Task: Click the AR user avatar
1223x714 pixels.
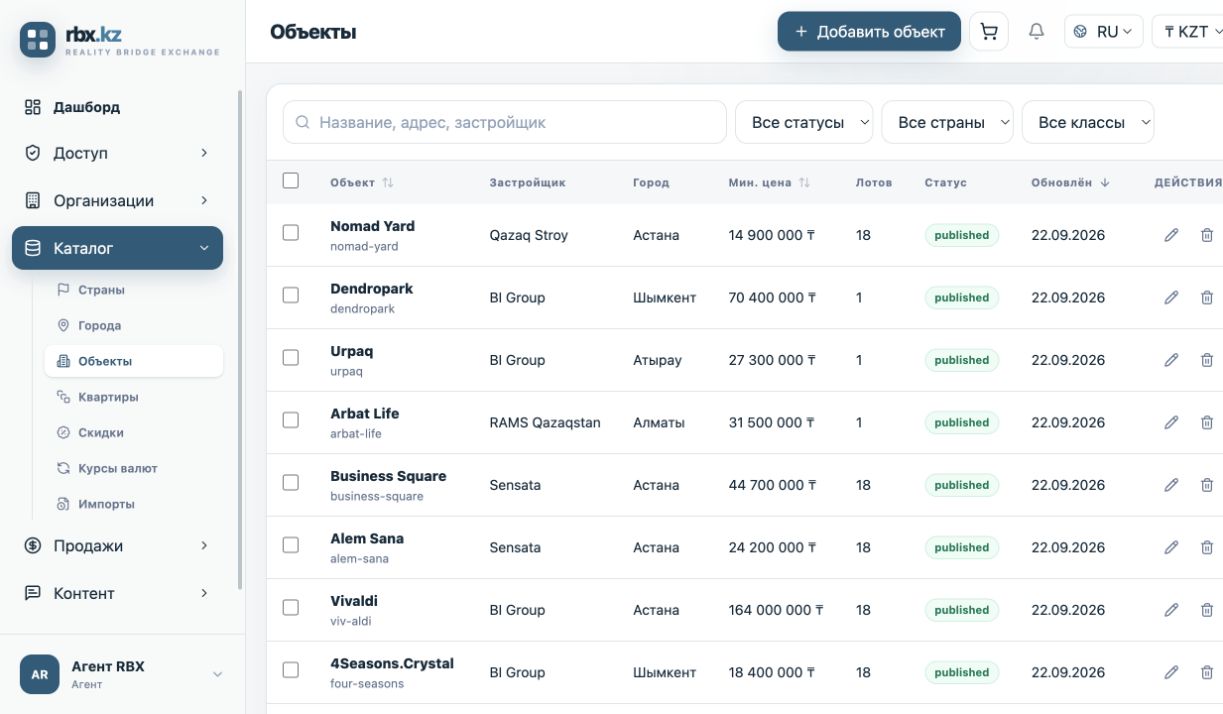Action: click(39, 674)
